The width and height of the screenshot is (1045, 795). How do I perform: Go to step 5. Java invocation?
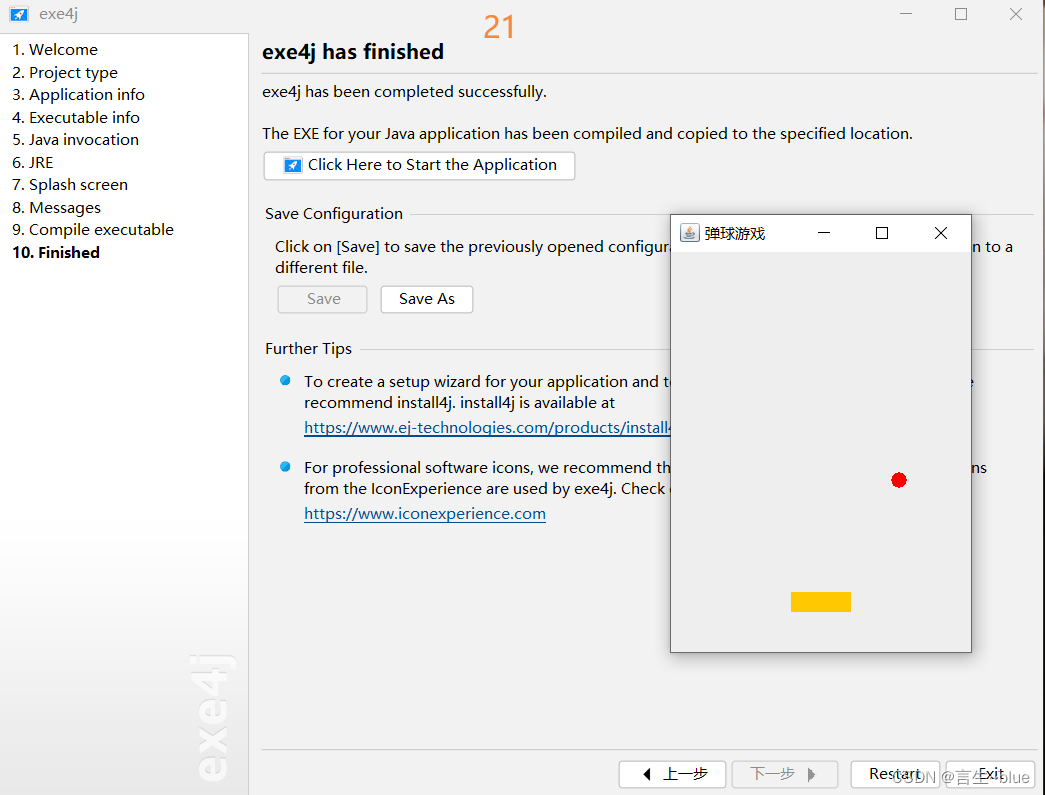point(75,140)
